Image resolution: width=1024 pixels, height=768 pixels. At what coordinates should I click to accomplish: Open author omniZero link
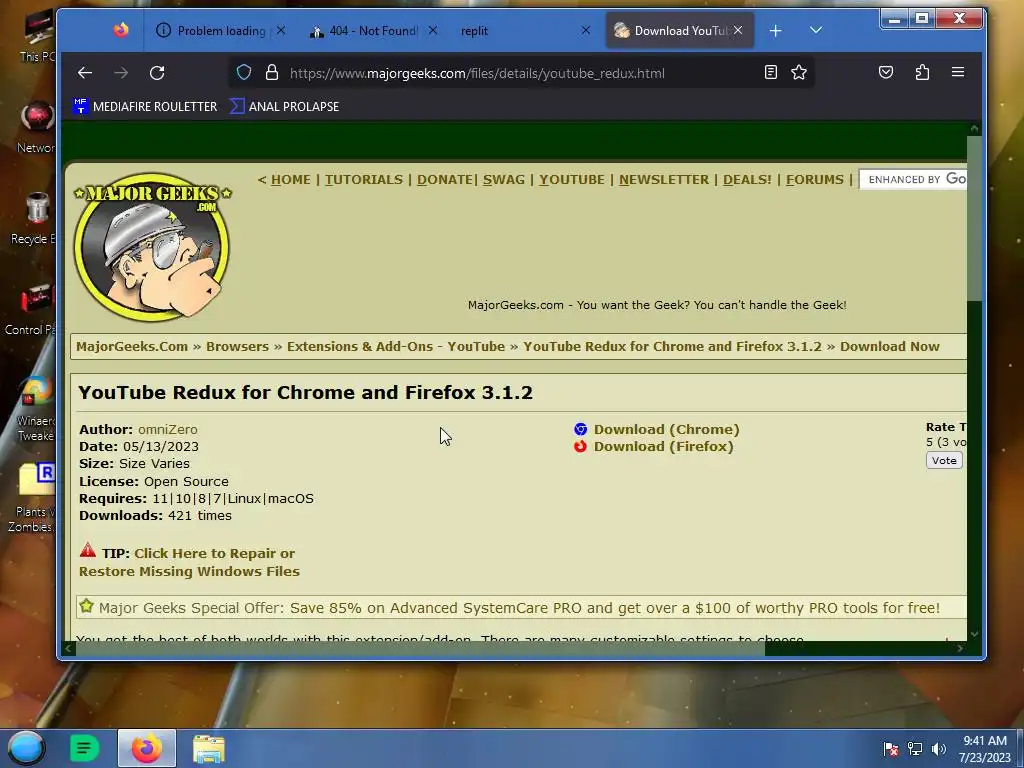pos(168,430)
